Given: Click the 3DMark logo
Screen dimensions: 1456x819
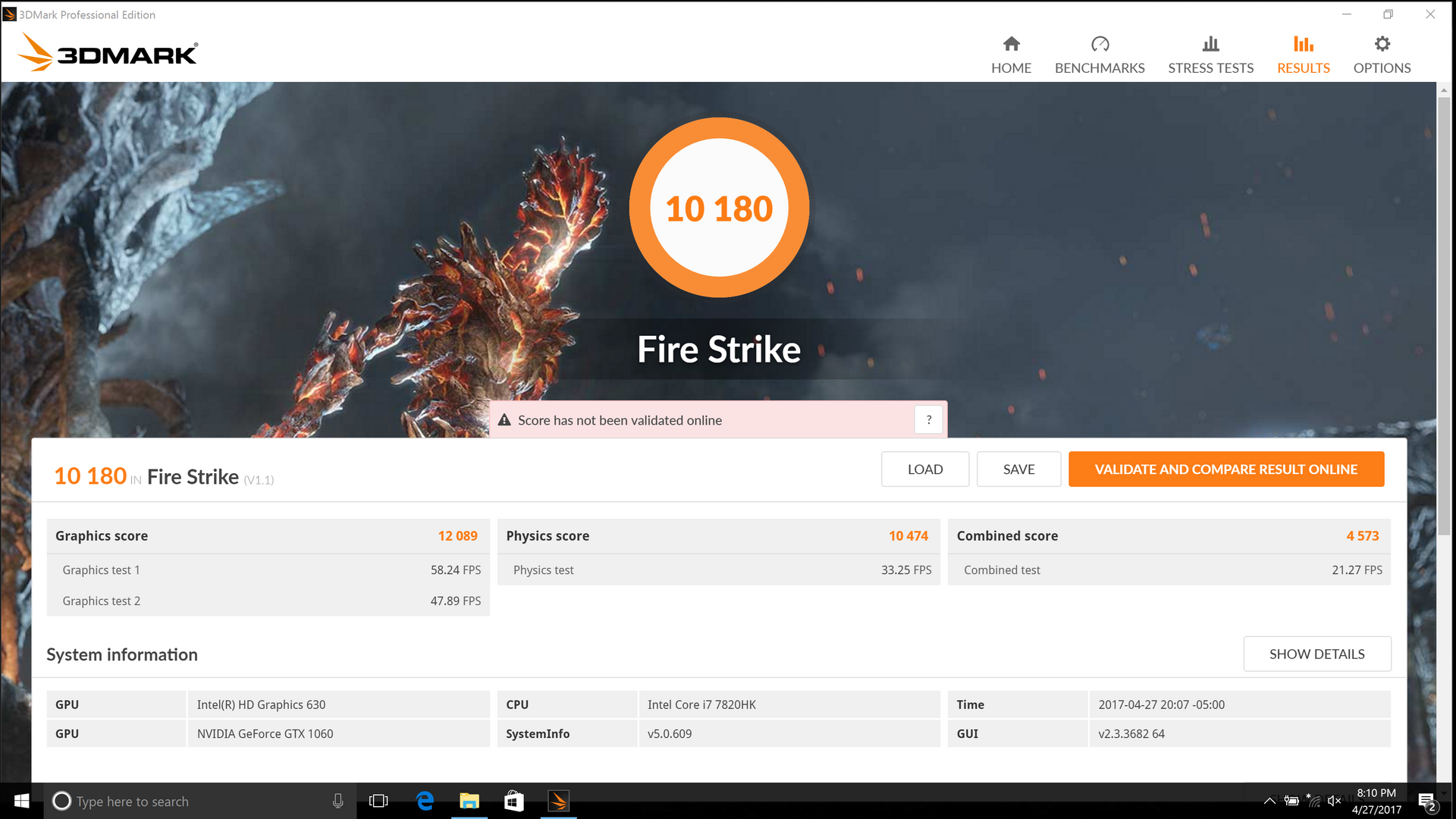Looking at the screenshot, I should [x=108, y=53].
